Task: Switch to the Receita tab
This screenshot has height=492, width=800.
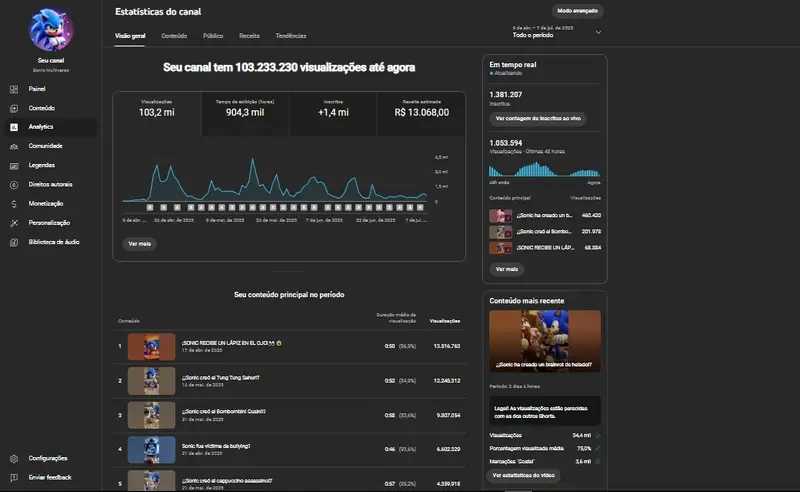Action: (x=249, y=35)
